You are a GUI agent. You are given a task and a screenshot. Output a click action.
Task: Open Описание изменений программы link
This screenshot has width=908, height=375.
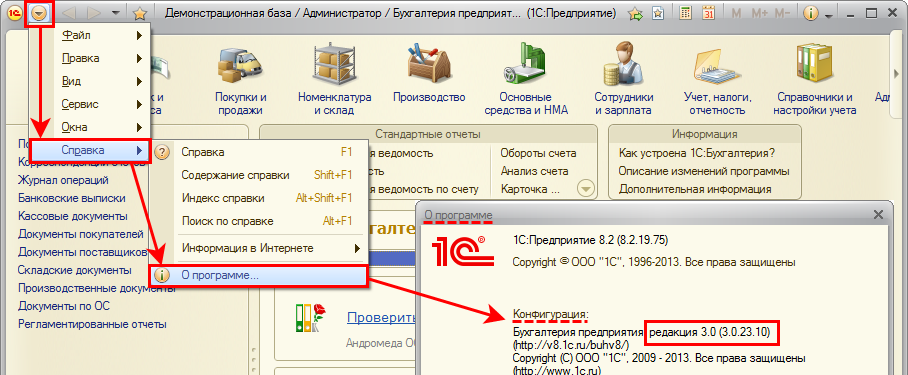coord(704,171)
